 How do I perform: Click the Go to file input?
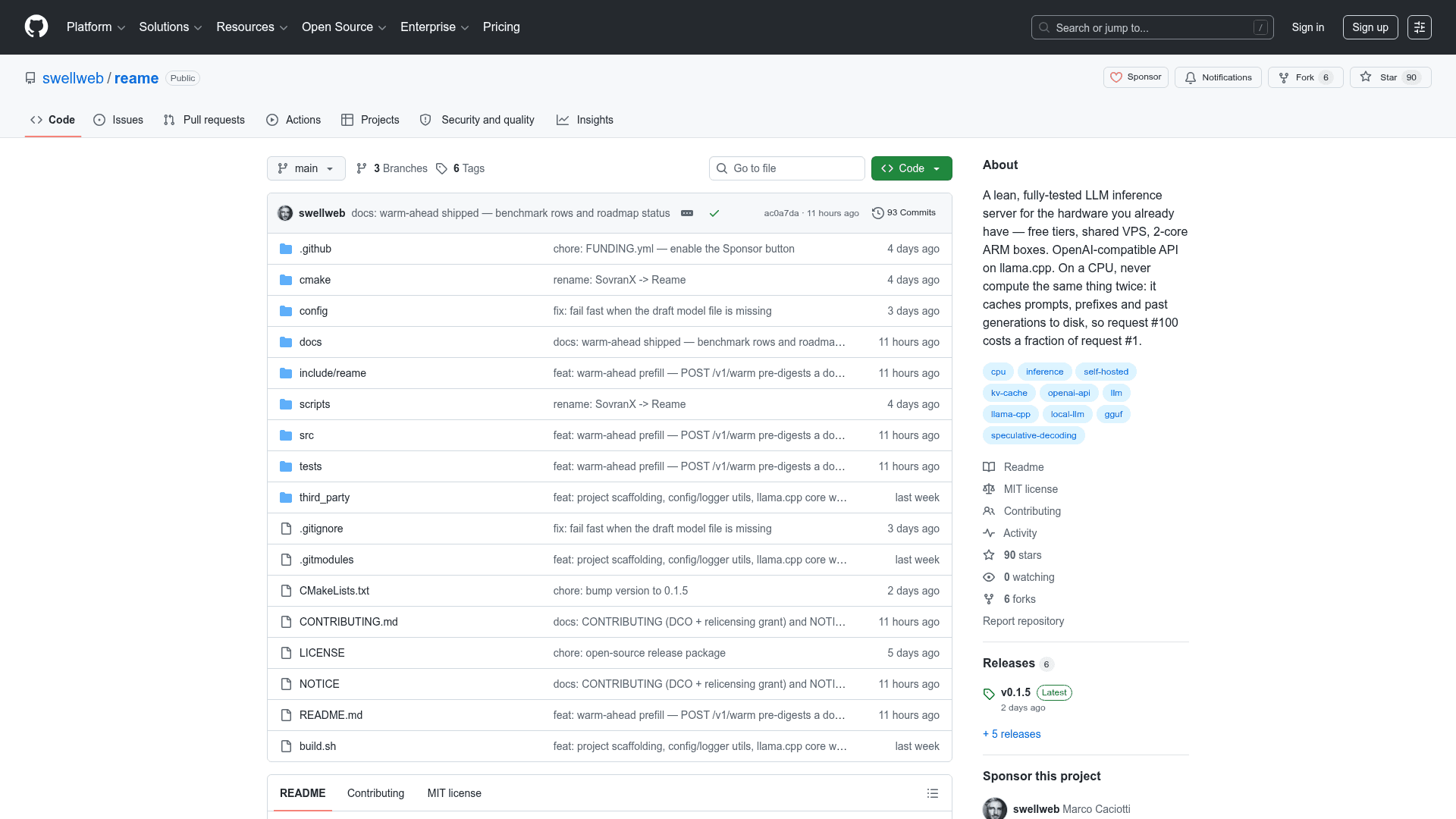[787, 168]
